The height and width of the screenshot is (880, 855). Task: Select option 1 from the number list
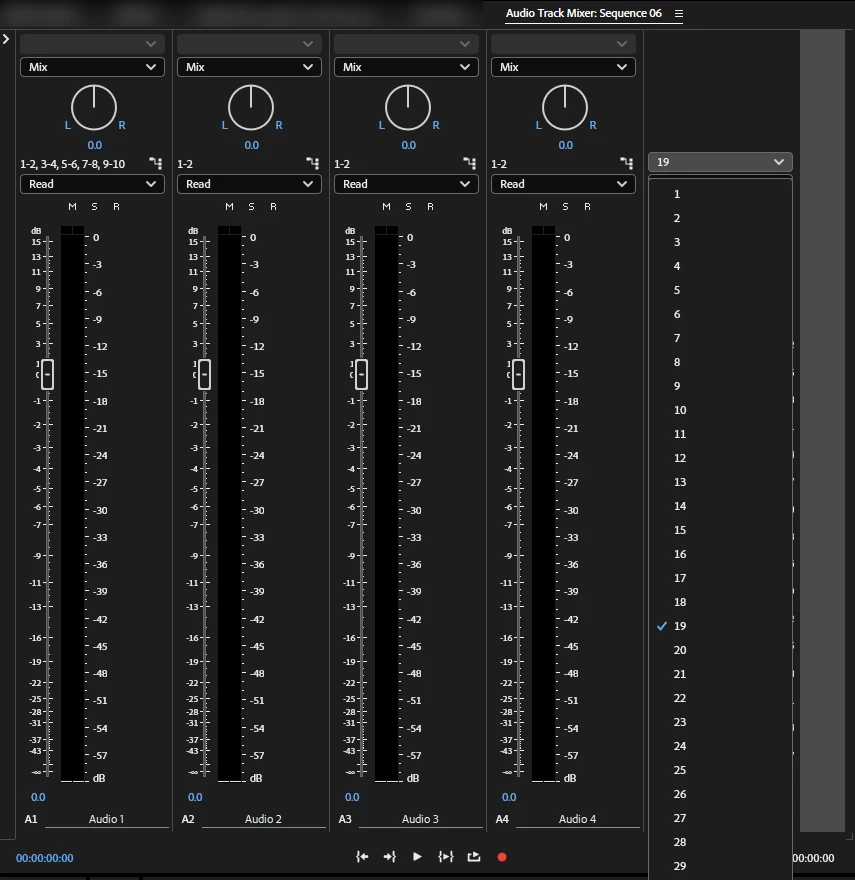pyautogui.click(x=720, y=194)
